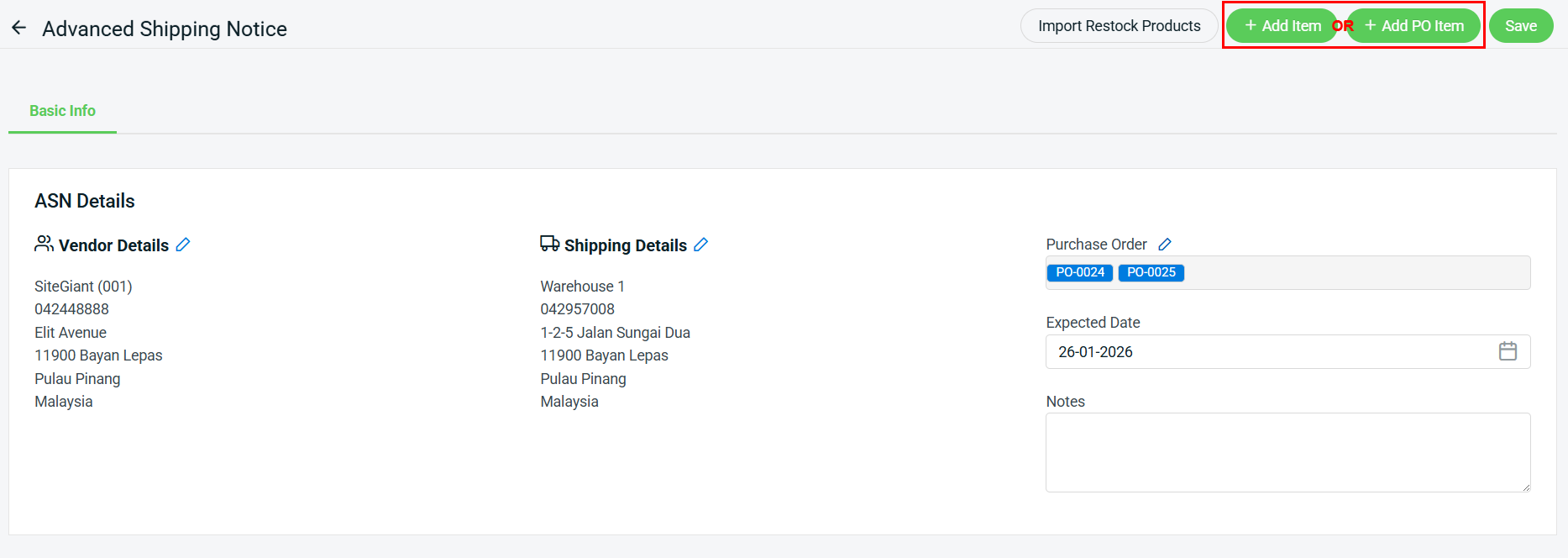Click the Expected Date field showing 26-01-2026

pos(1260,352)
